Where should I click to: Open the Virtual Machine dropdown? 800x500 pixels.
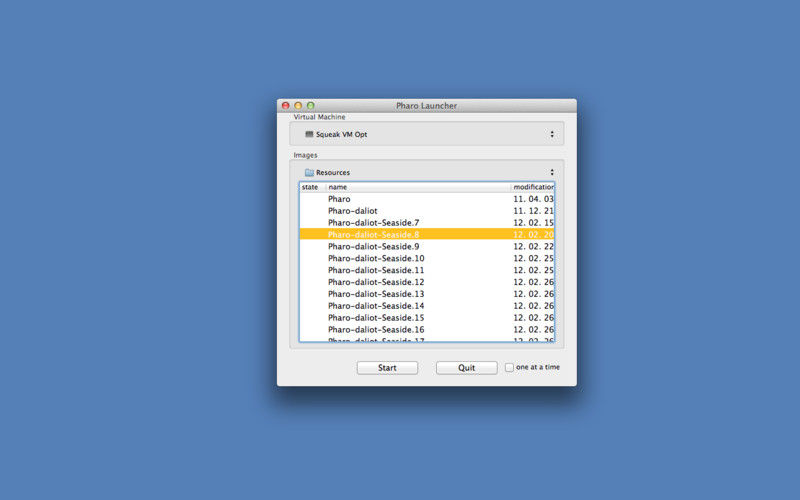427,134
